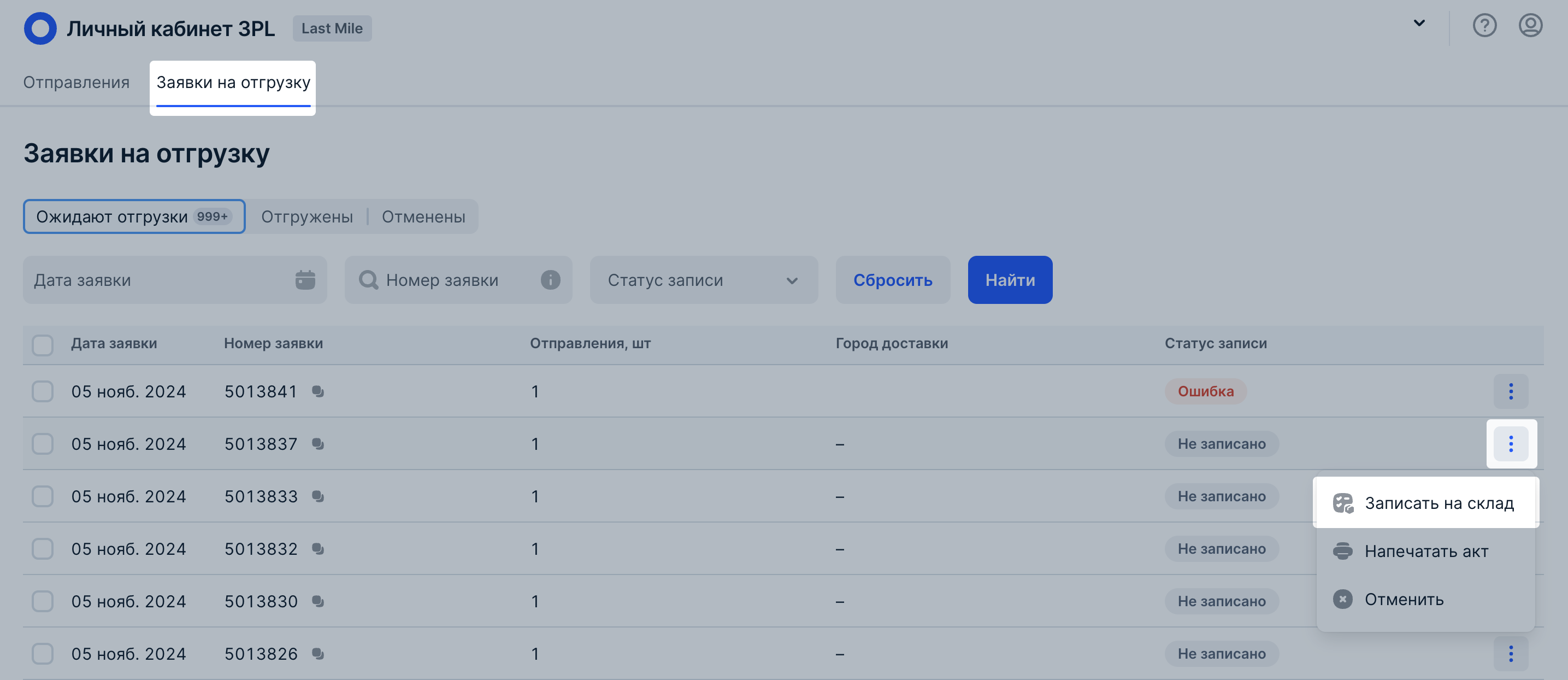Click the Записать на склад icon
The height and width of the screenshot is (680, 1568).
click(x=1343, y=503)
